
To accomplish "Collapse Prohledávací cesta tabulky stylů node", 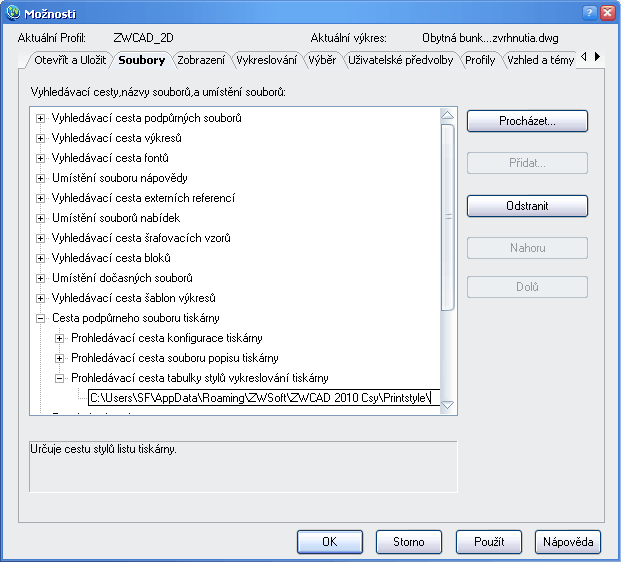I will pyautogui.click(x=60, y=378).
